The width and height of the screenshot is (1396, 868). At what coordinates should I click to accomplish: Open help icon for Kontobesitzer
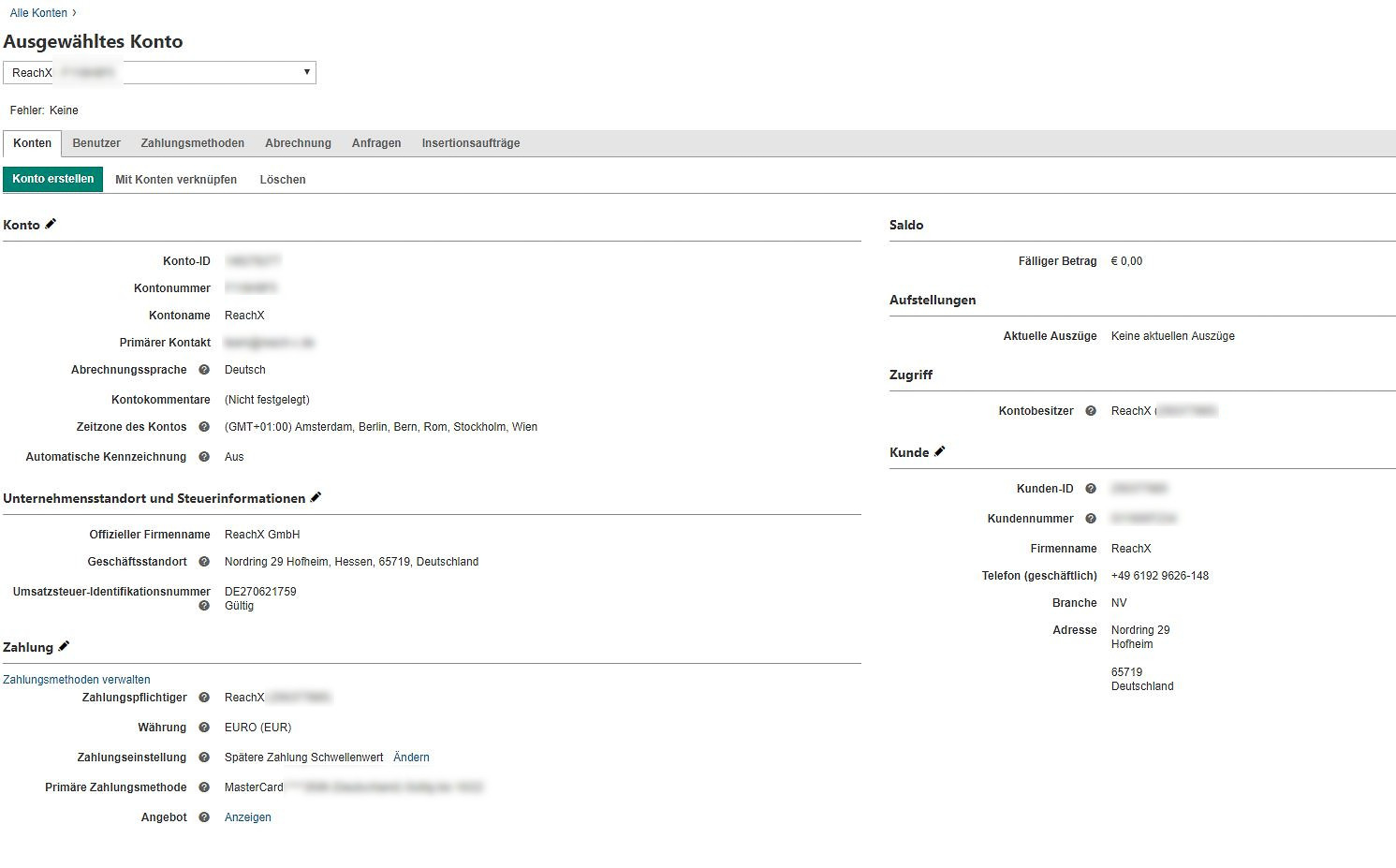pos(1091,411)
